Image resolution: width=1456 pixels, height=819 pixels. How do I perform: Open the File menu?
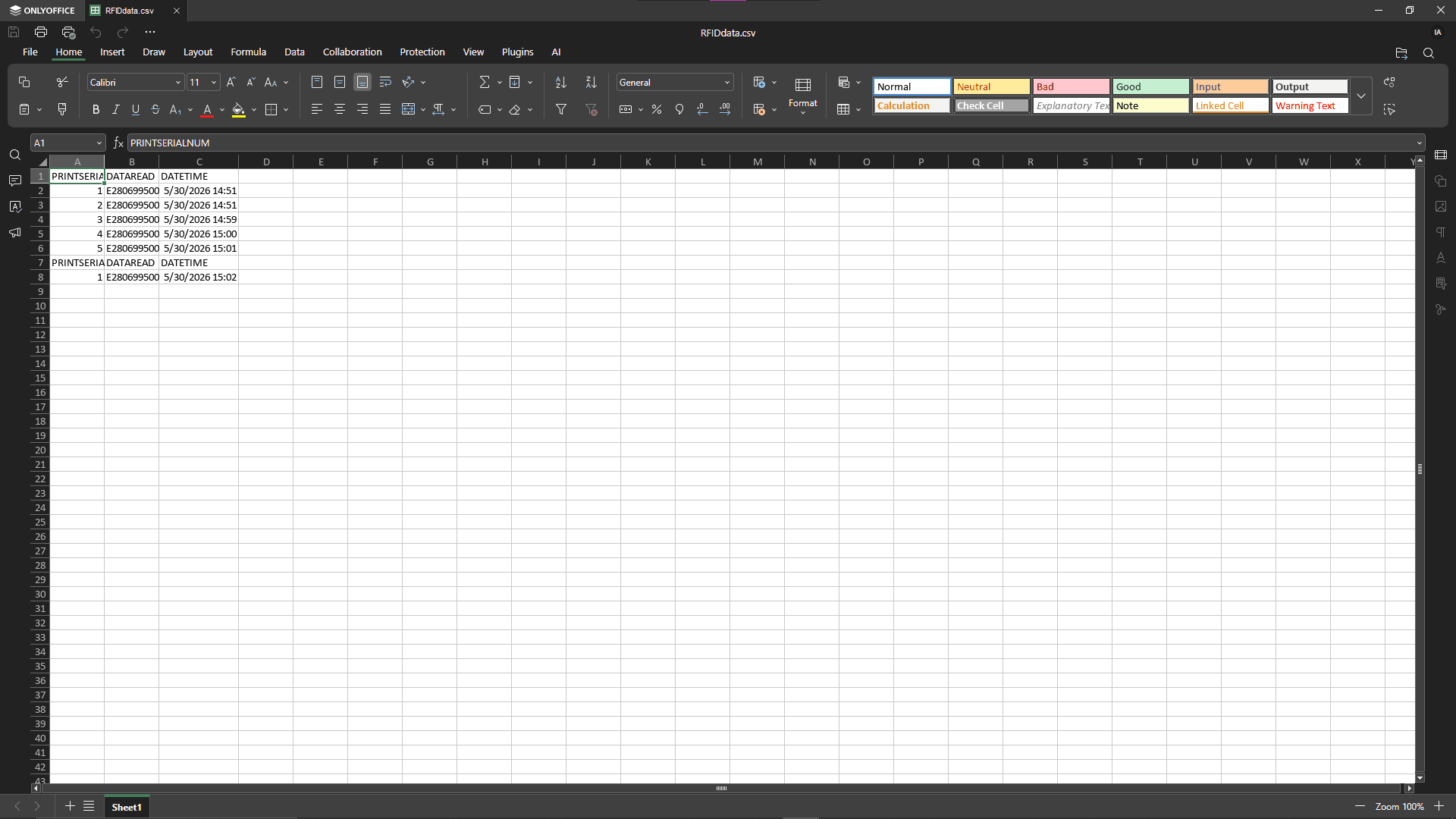(x=30, y=52)
